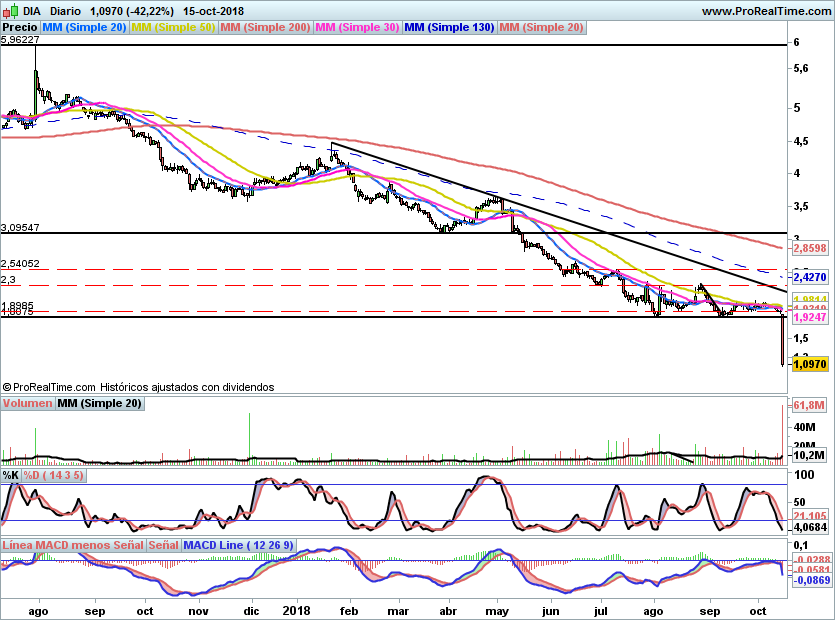This screenshot has width=835, height=620.
Task: Click the 61,8M volume value tag
Action: point(808,405)
